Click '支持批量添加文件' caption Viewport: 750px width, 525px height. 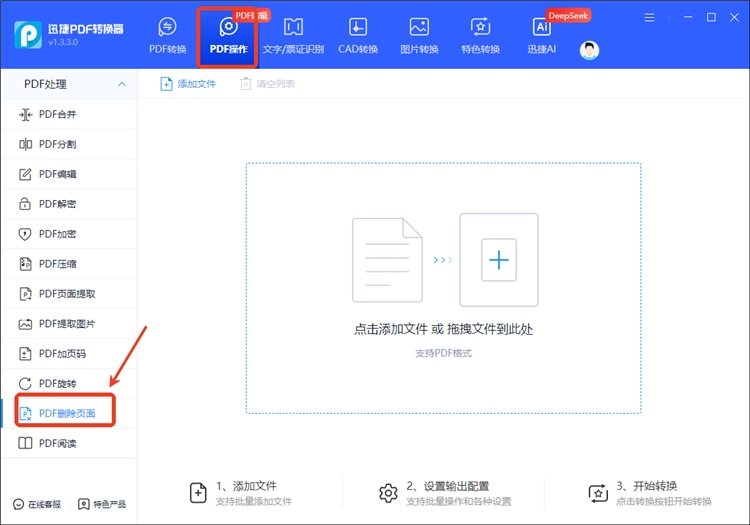(254, 502)
